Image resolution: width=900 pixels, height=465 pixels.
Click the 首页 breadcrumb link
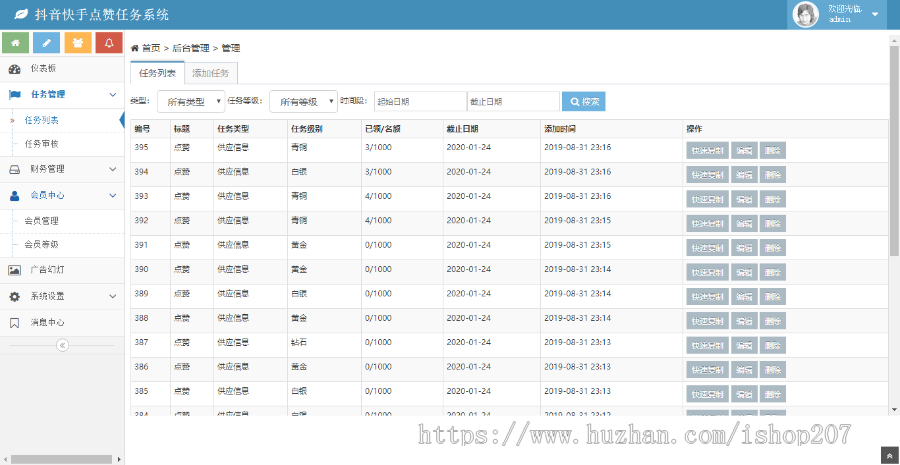click(x=151, y=48)
